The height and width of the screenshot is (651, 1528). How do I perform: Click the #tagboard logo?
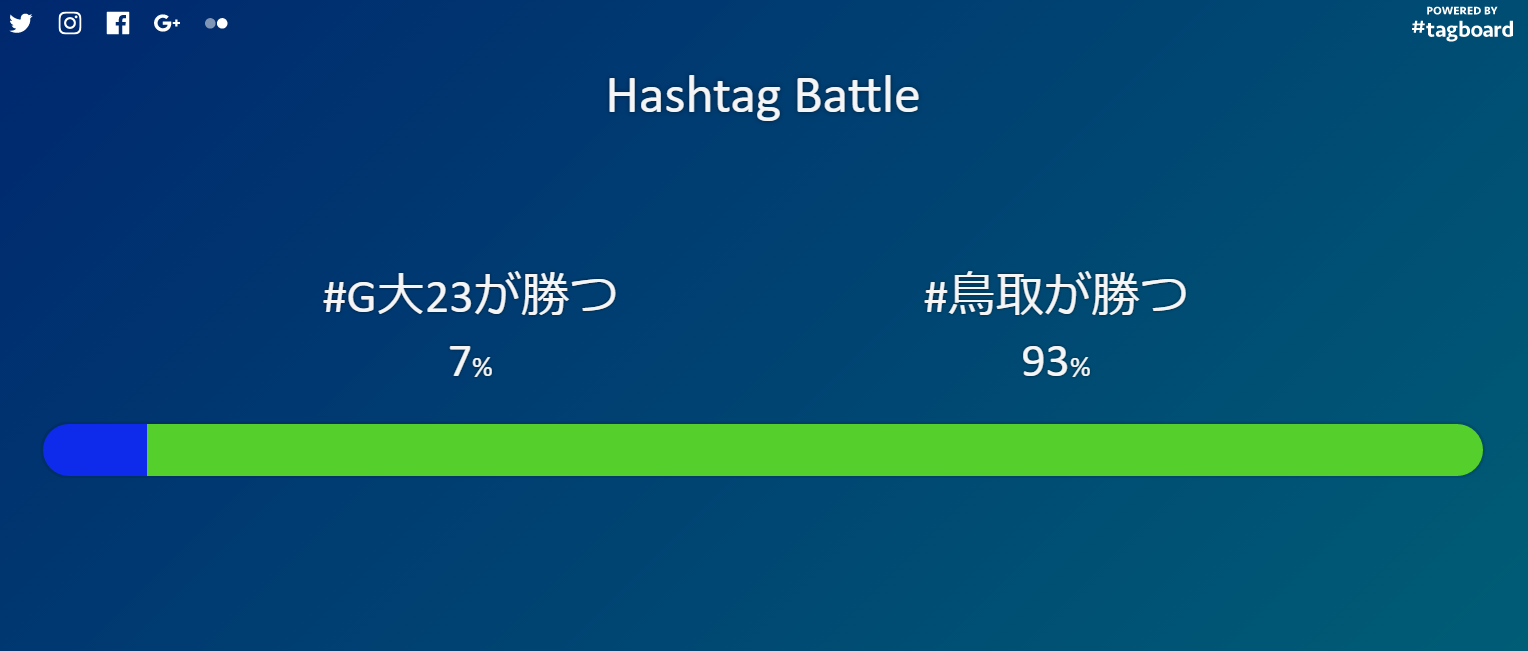1462,29
